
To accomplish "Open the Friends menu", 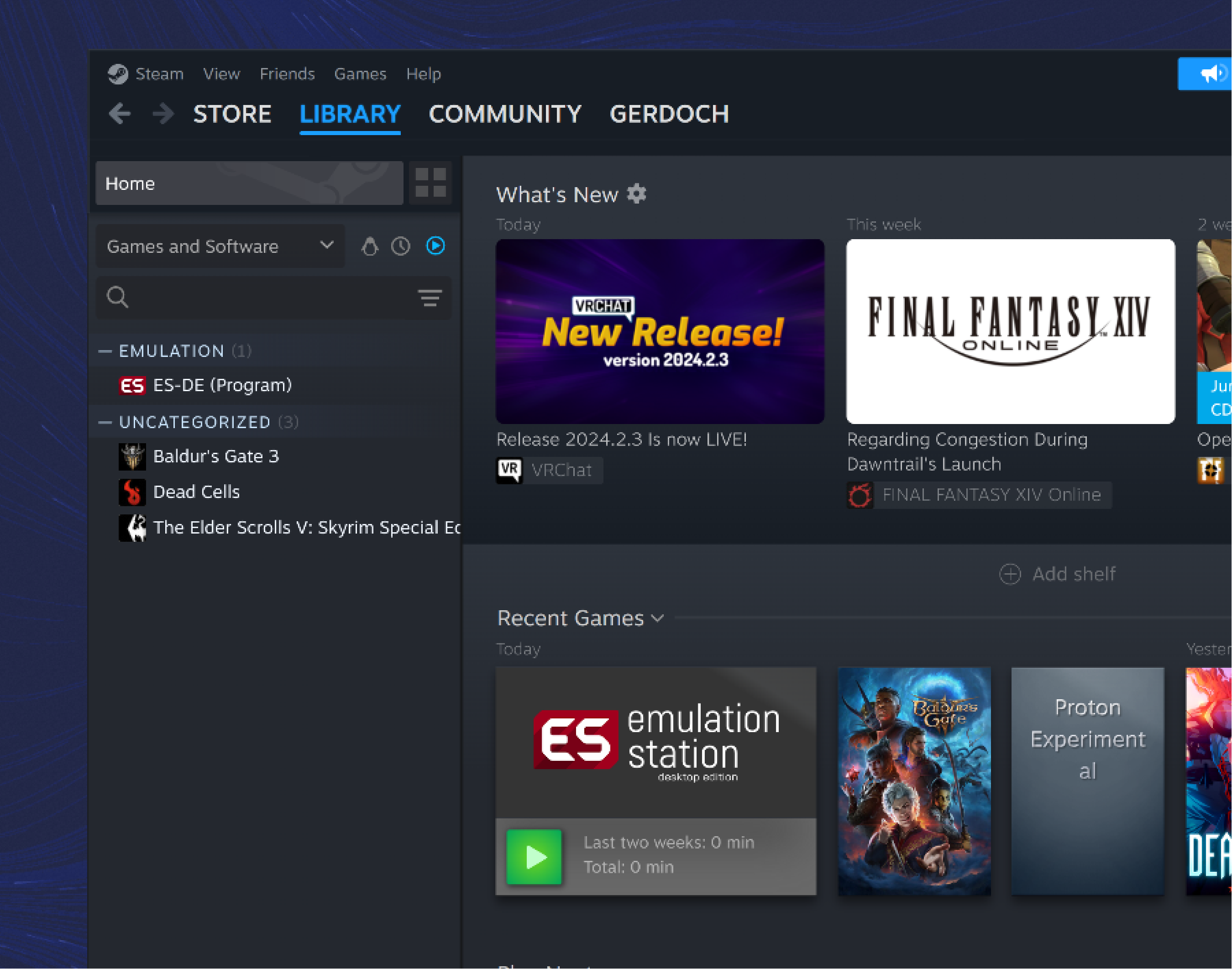I will point(287,74).
